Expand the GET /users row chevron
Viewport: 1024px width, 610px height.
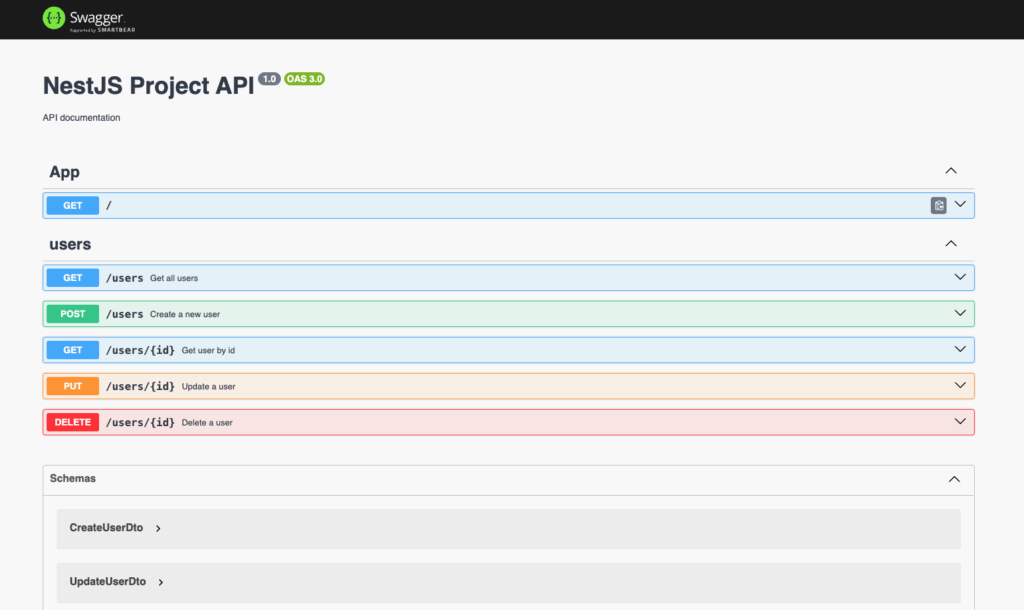click(x=960, y=277)
